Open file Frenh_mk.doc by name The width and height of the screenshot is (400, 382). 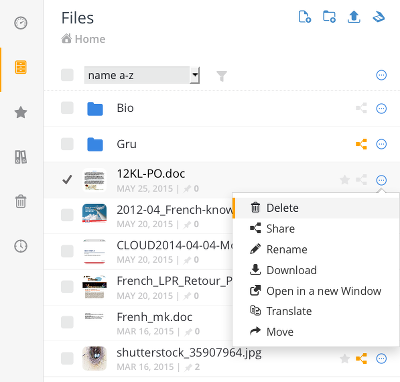[154, 317]
